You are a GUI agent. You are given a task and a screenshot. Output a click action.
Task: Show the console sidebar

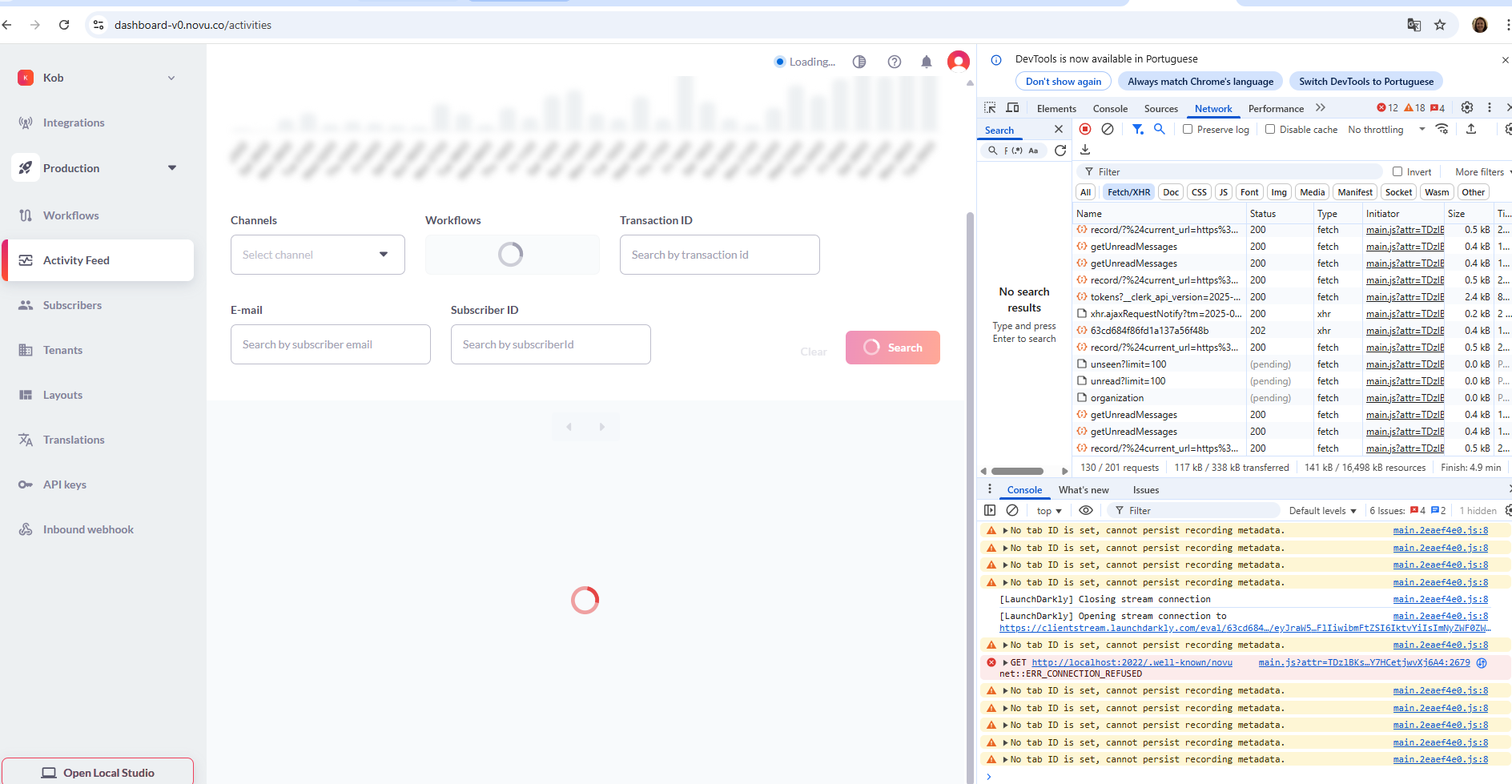tap(990, 510)
